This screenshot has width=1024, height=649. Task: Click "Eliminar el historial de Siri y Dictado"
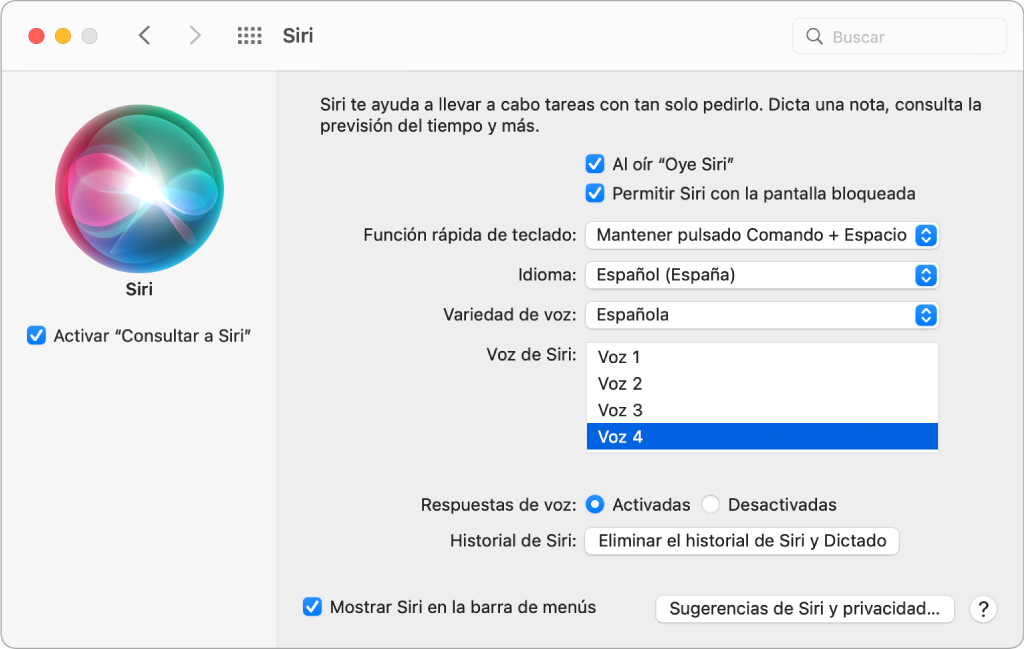741,540
